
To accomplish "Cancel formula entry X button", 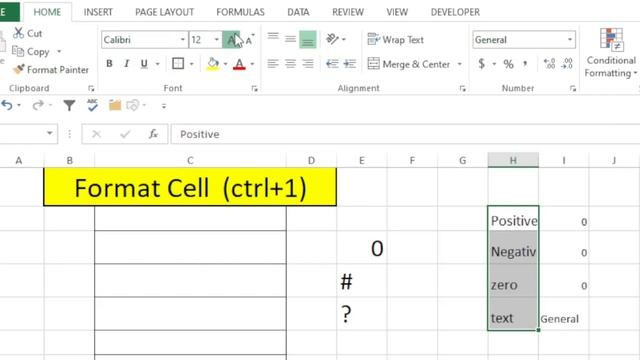I will click(x=96, y=134).
